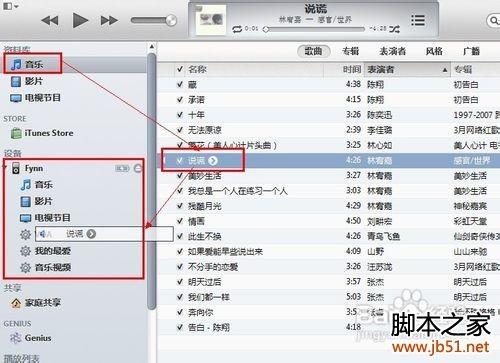Uncheck the song 十年

click(x=180, y=115)
